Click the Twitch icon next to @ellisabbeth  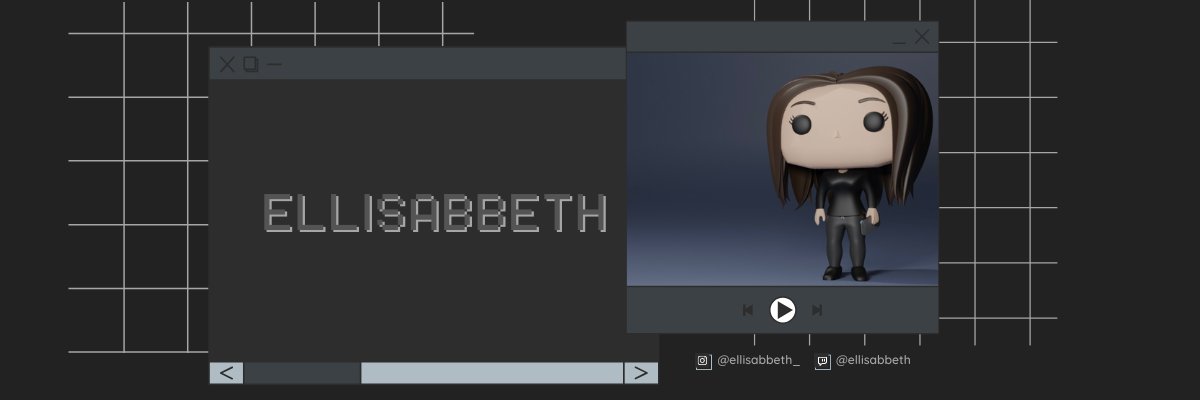tap(822, 361)
